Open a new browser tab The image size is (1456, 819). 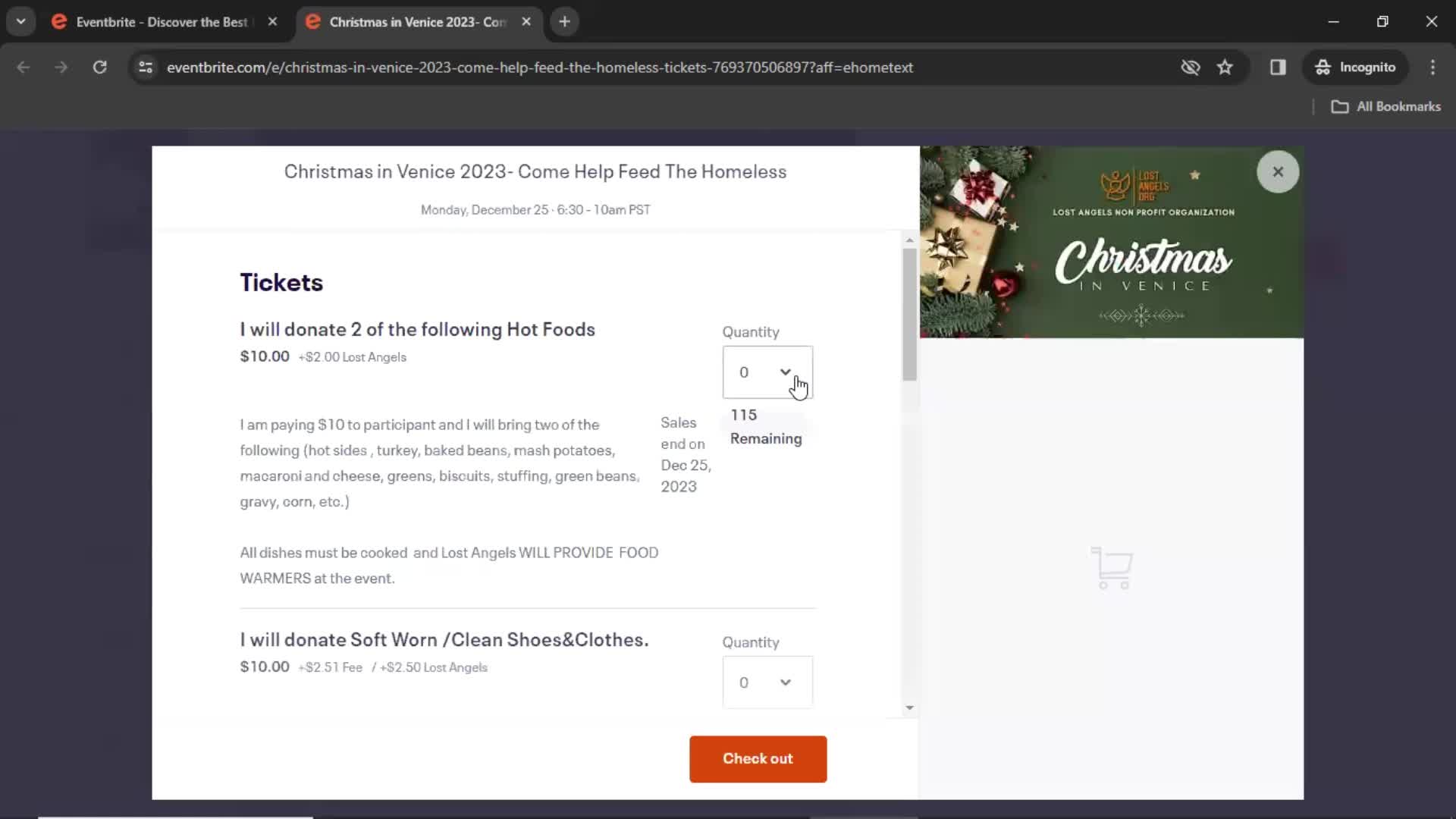coord(564,22)
